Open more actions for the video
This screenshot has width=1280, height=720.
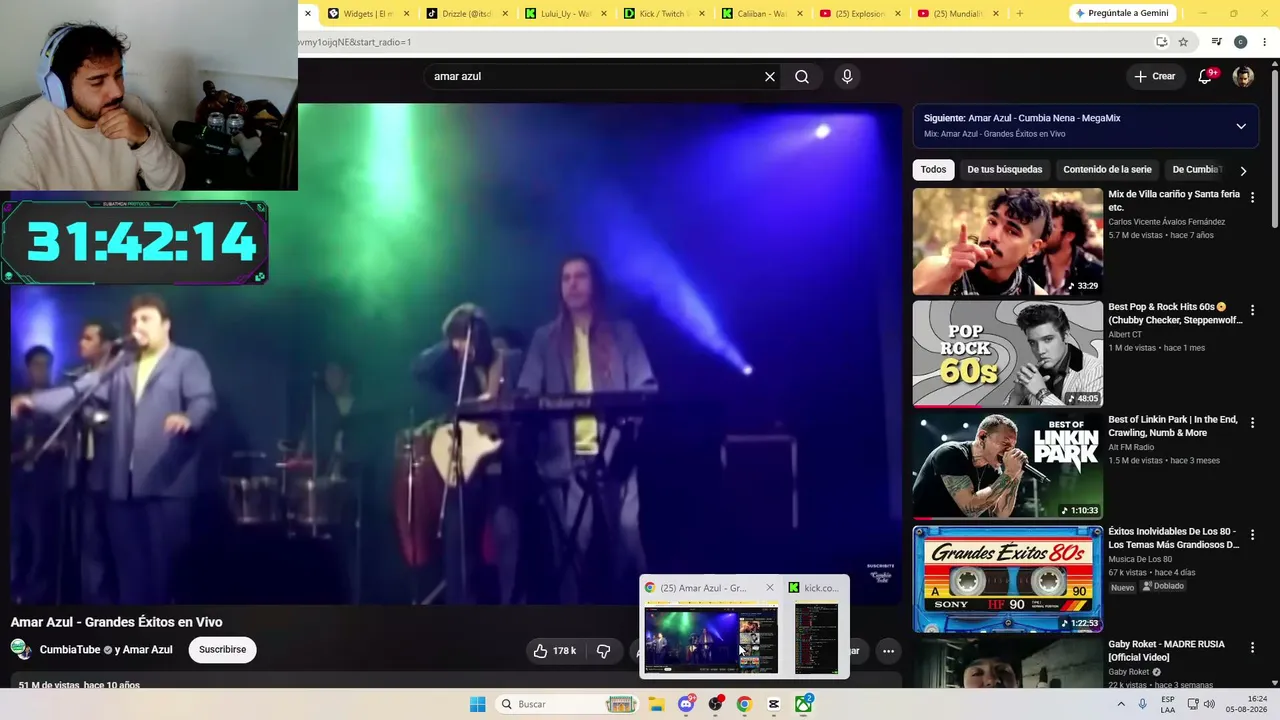tap(888, 651)
